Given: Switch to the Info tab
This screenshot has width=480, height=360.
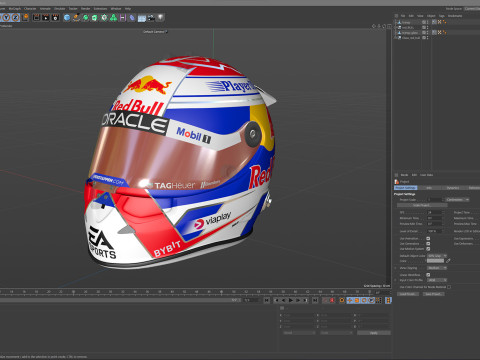Looking at the screenshot, I should point(429,188).
